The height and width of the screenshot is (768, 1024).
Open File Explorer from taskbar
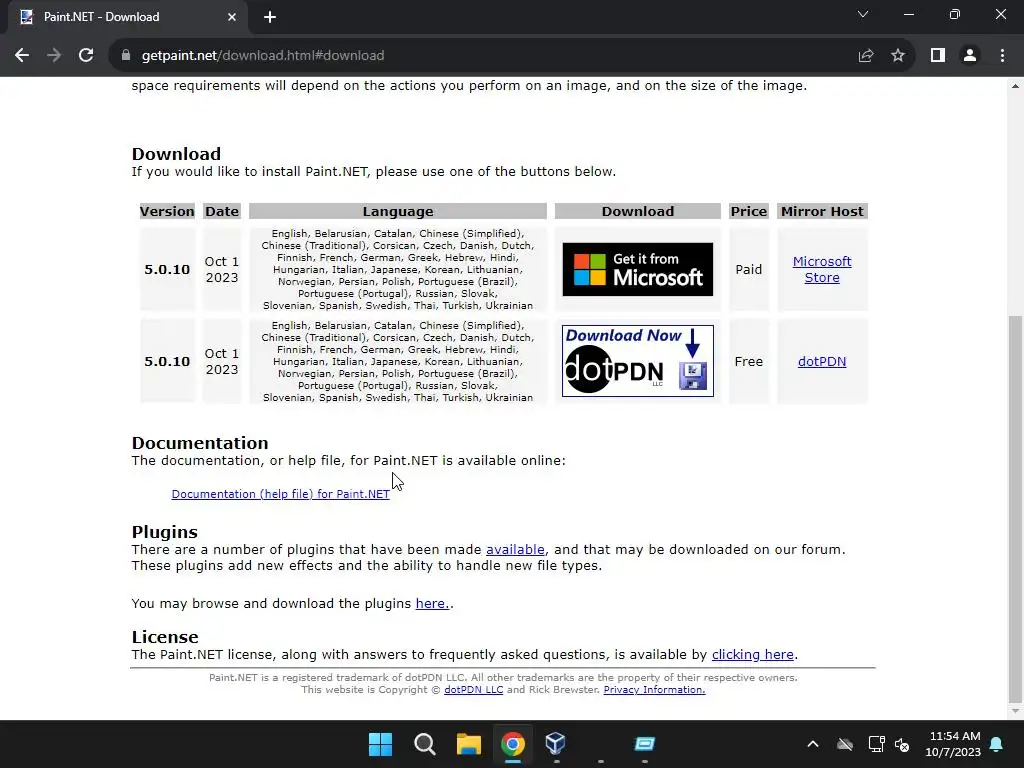coord(468,744)
